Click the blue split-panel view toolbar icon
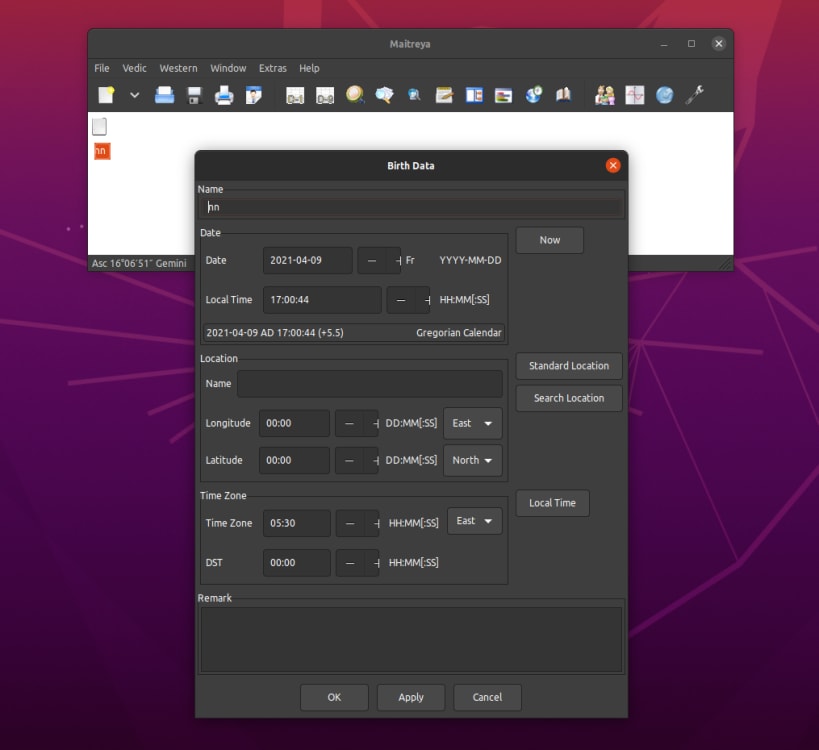The image size is (819, 750). pyautogui.click(x=474, y=95)
